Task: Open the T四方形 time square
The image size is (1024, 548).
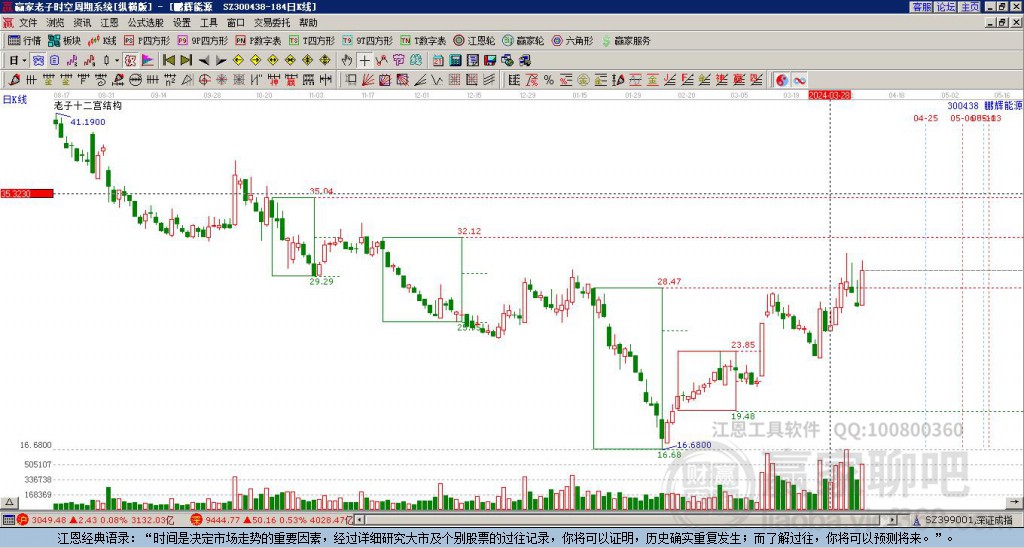Action: pyautogui.click(x=312, y=40)
